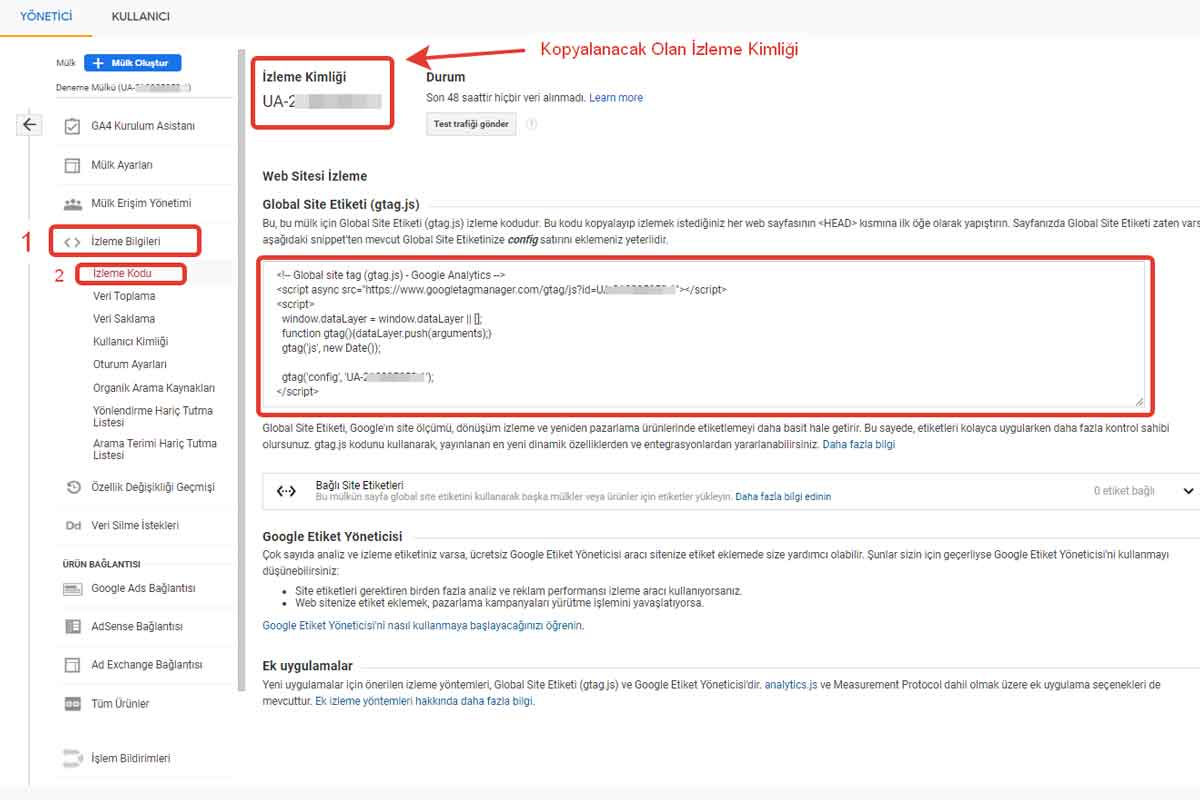
Task: Click the İzleme Kimliği UA tracking ID value
Action: [322, 101]
